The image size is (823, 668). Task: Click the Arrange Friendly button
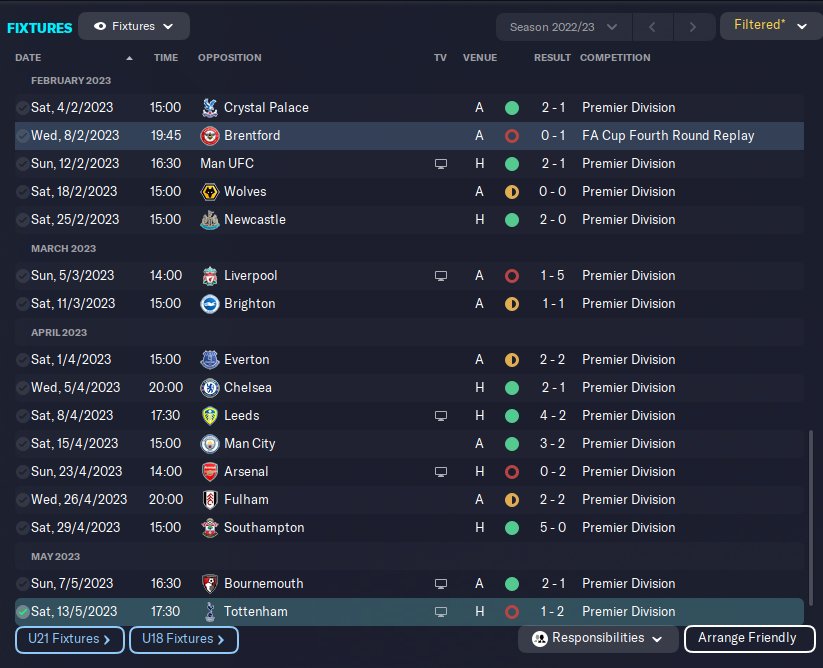pos(747,638)
